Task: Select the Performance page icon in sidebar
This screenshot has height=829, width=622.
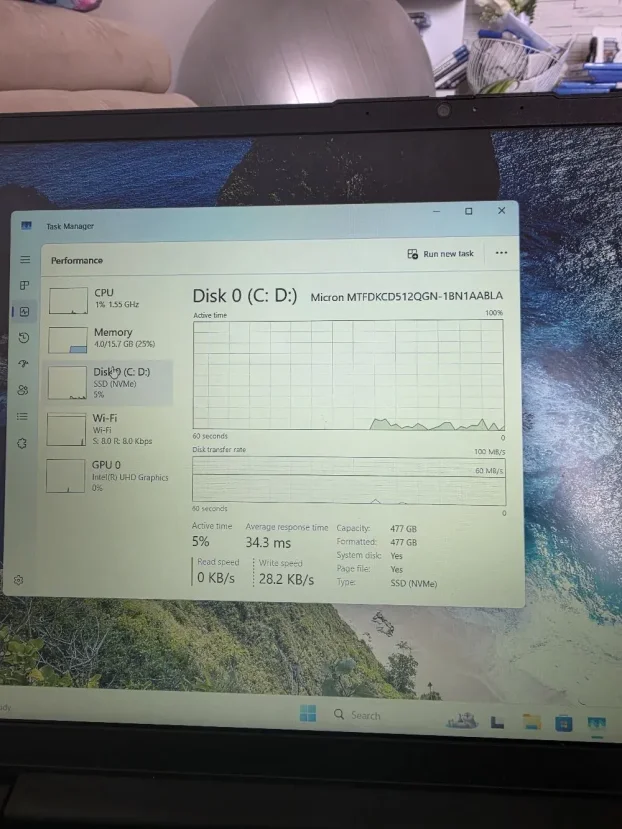Action: point(24,311)
